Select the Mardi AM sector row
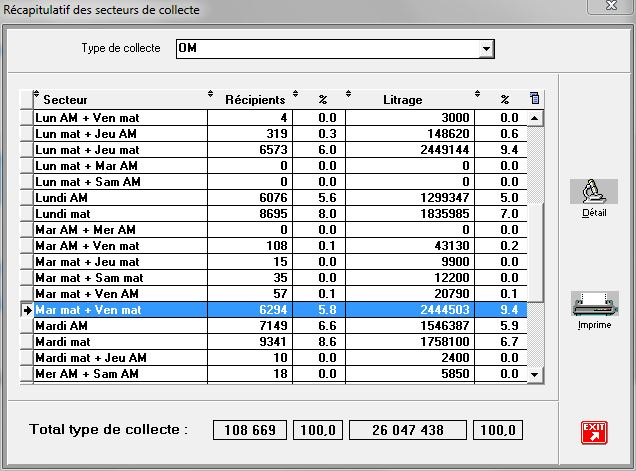 [120, 326]
